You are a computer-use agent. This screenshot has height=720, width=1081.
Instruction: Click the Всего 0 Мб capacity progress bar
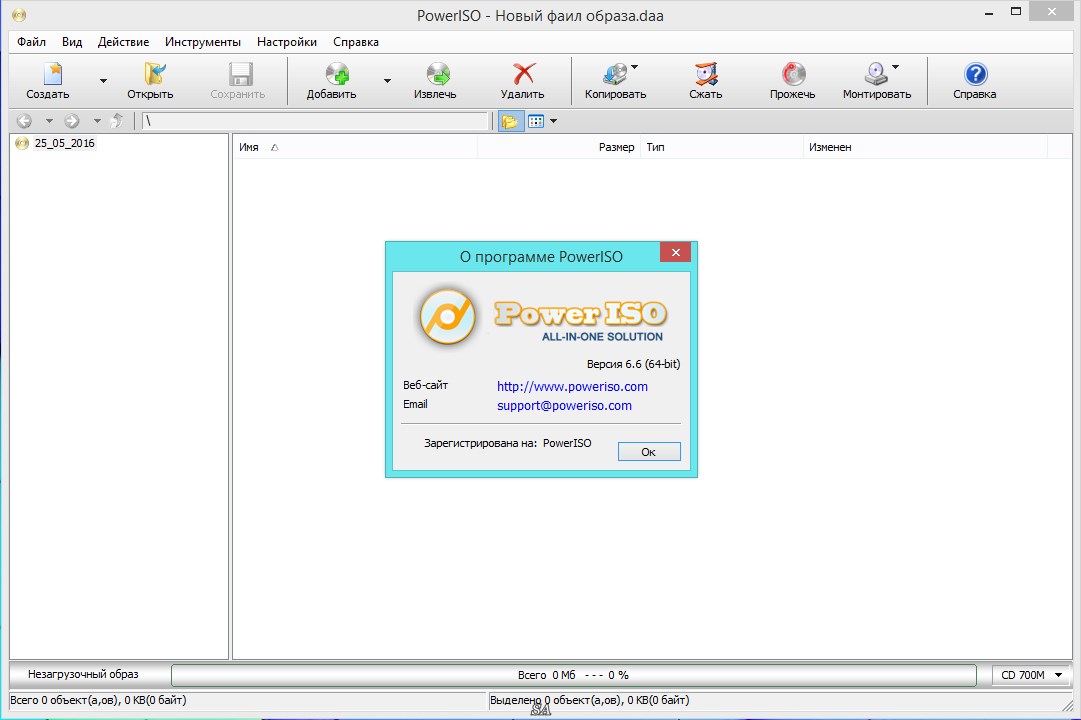tap(574, 675)
